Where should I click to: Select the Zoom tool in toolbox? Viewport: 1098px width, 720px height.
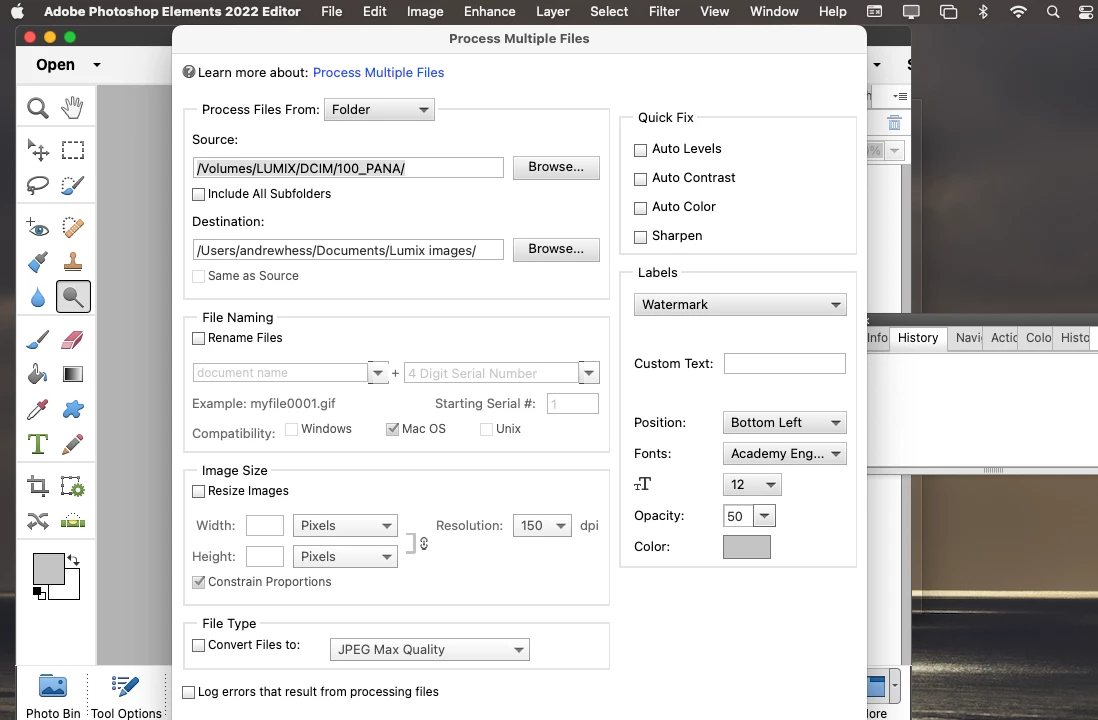(x=38, y=108)
